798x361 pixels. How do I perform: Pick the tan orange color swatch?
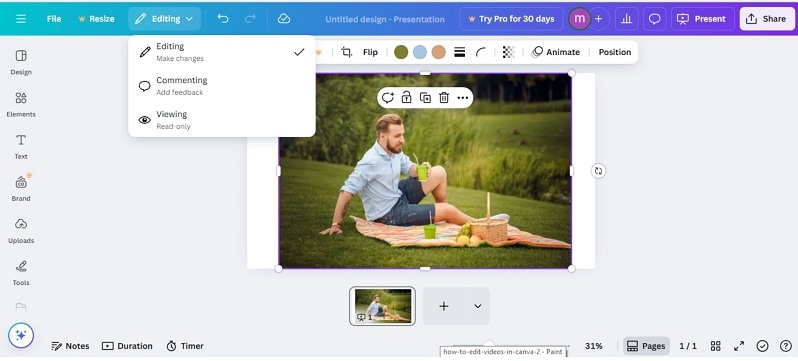439,52
